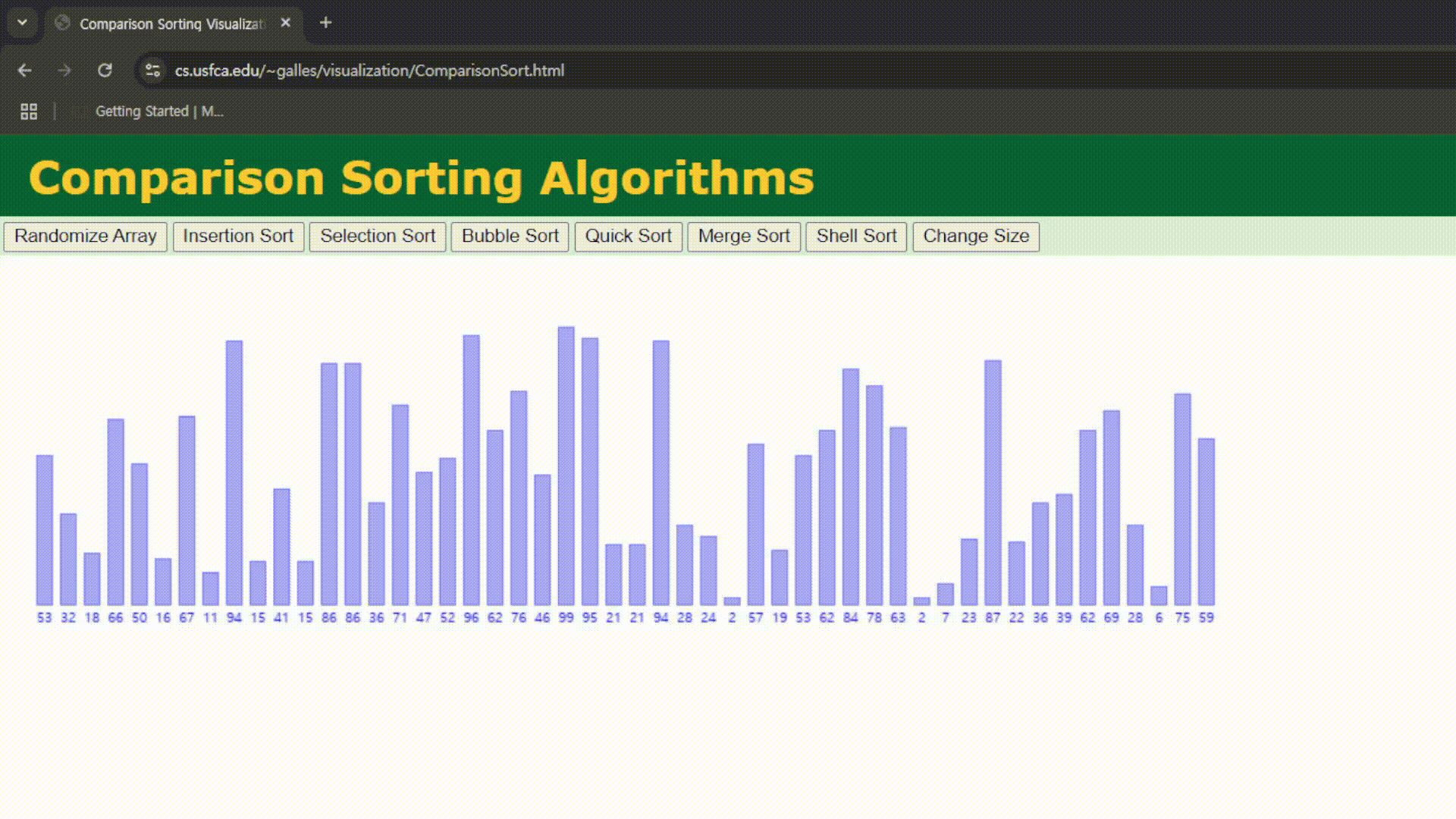Open the apps grid icon in bookmarks bar
This screenshot has width=1456, height=819.
click(29, 111)
